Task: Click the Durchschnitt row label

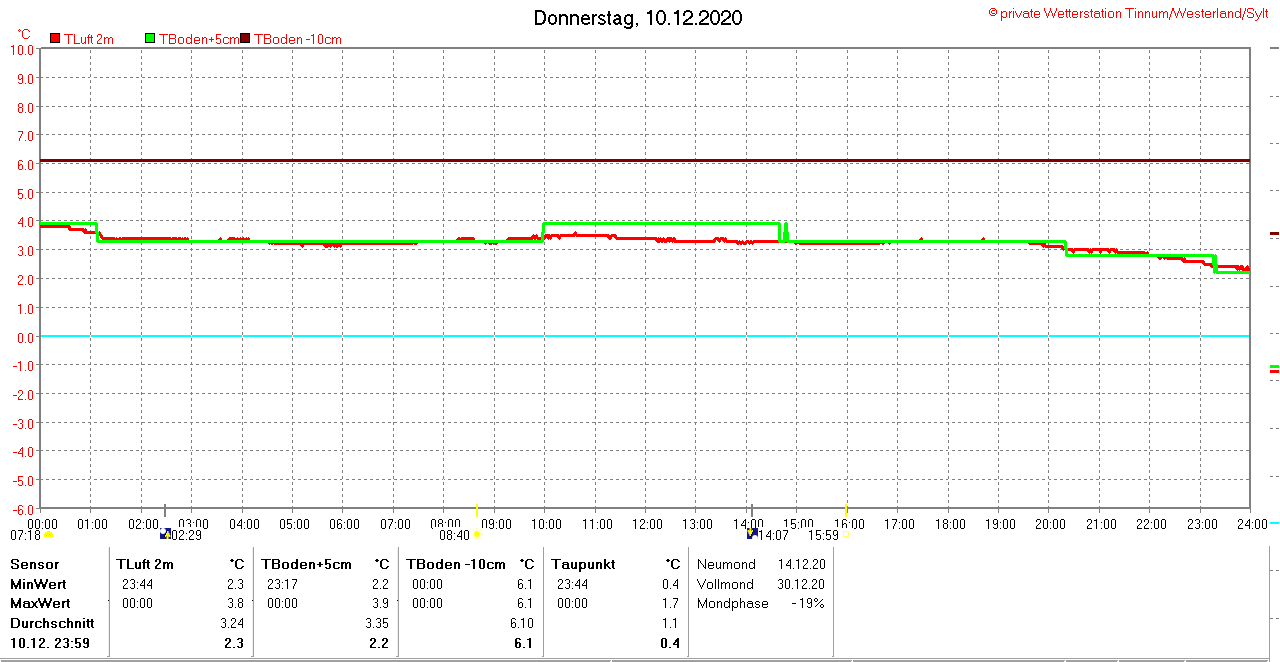Action: tap(51, 623)
